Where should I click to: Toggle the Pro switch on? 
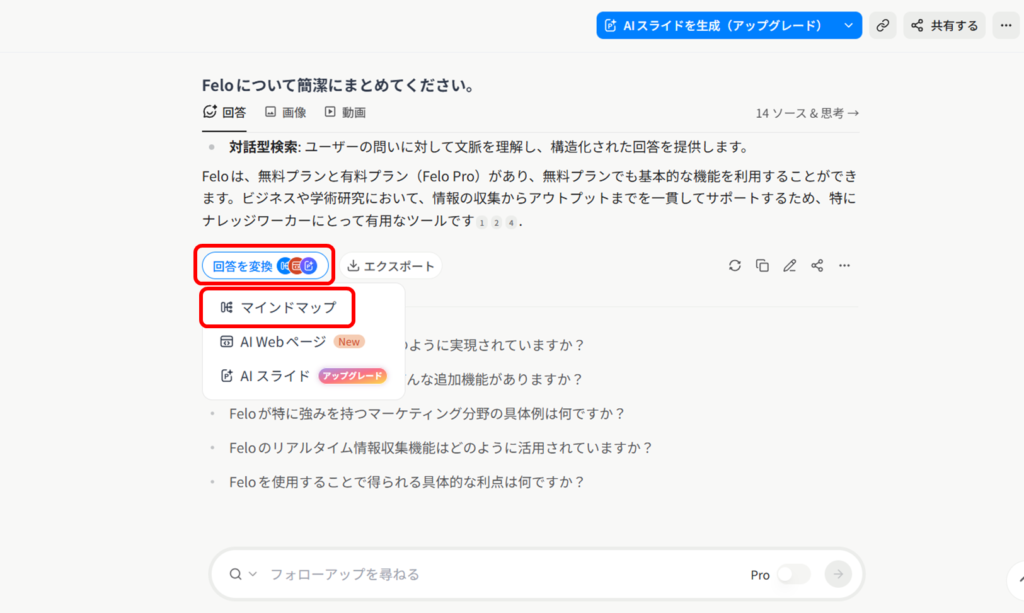[793, 574]
